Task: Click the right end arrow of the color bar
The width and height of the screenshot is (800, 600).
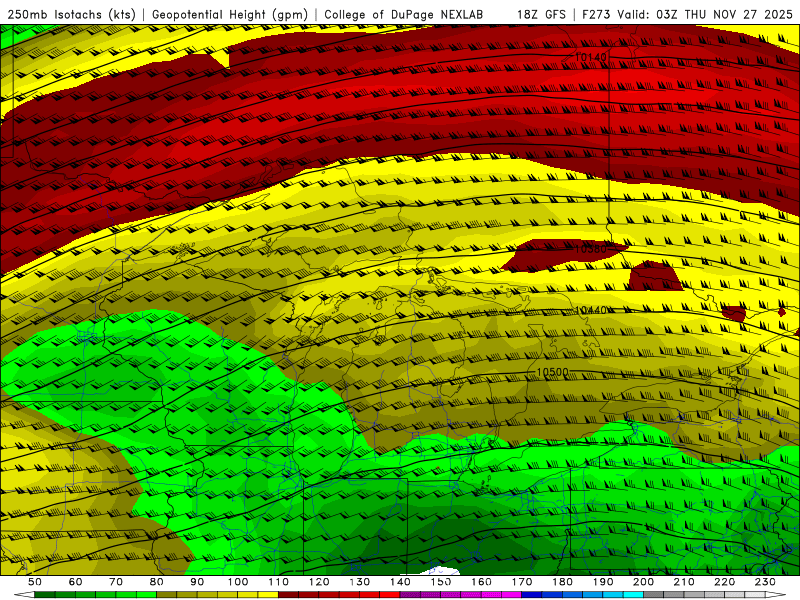Action: tap(776, 595)
